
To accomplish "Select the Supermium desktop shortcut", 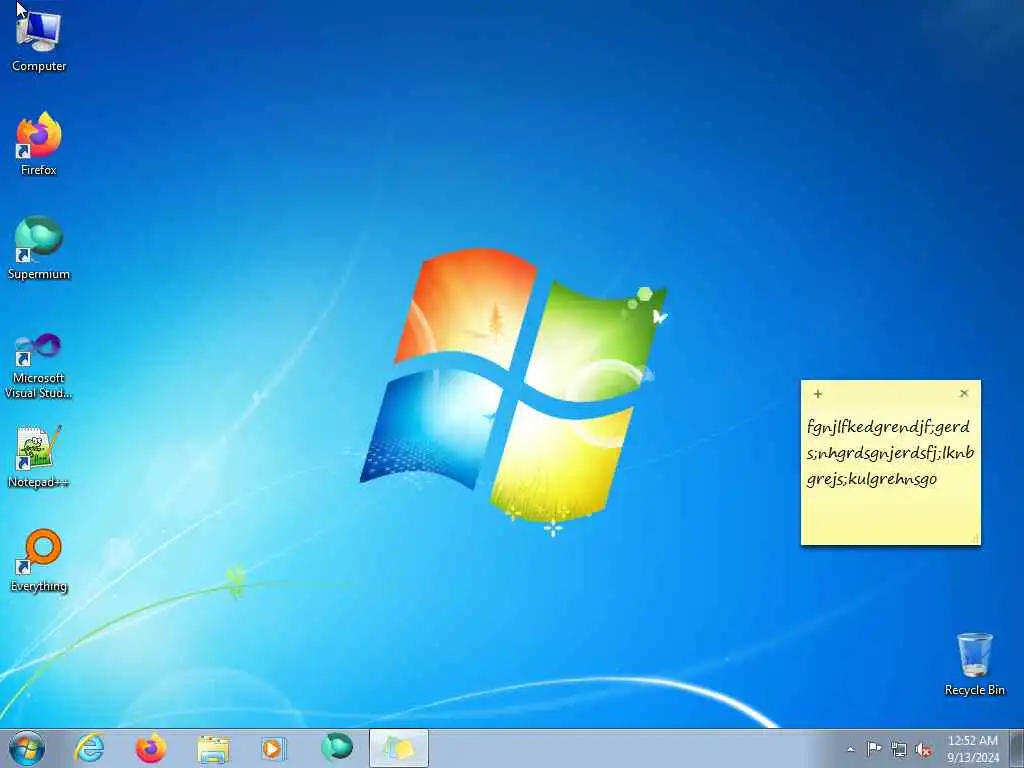I will 39,248.
